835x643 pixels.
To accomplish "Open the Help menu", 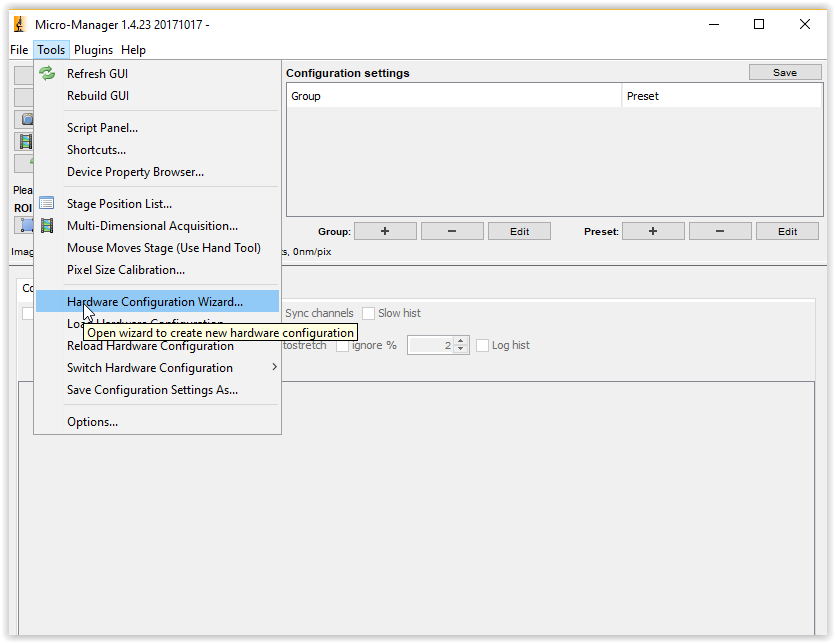I will click(x=133, y=50).
